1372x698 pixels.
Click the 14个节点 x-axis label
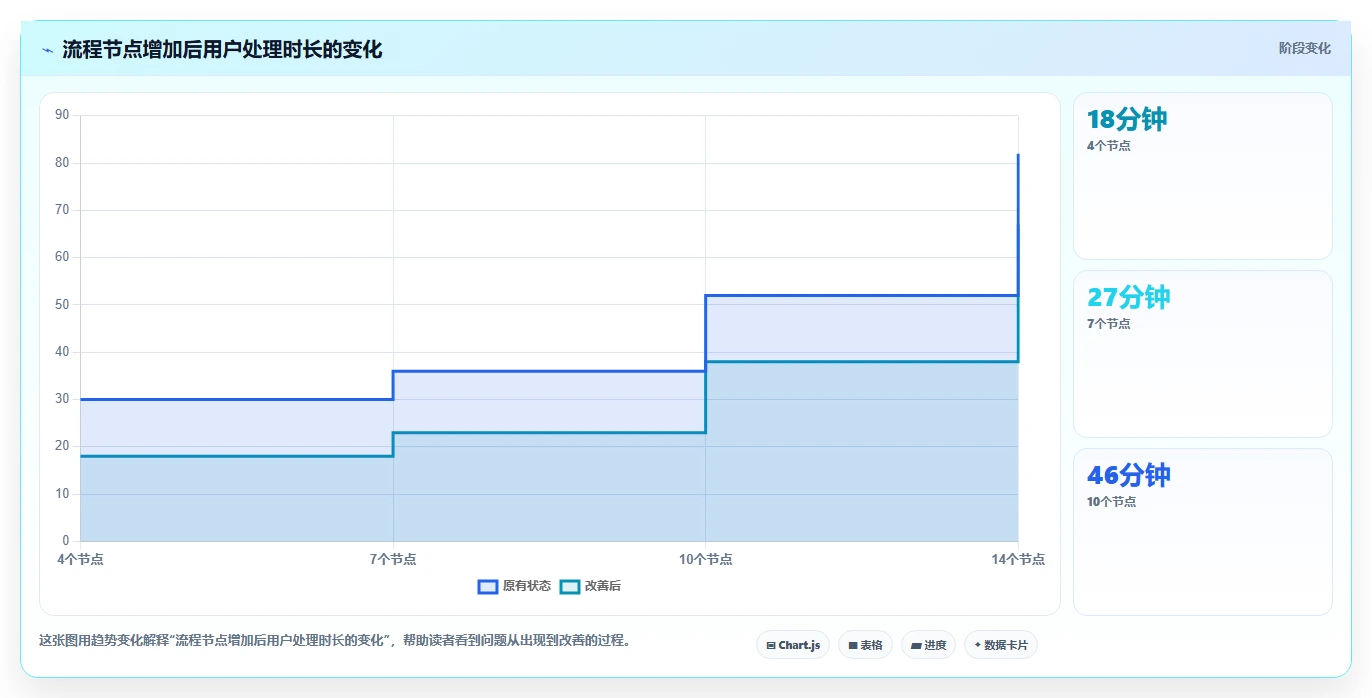click(1018, 559)
